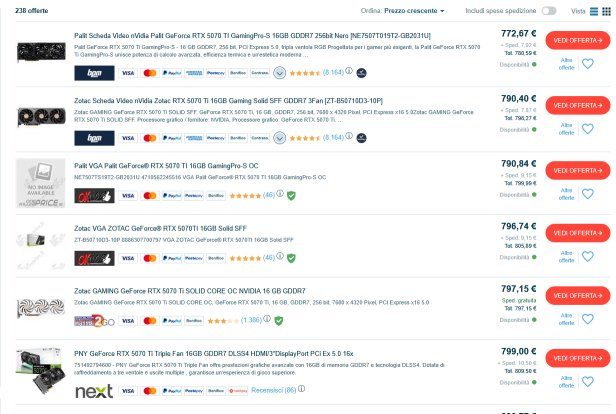Open (8.164) reviews on Palit 772,67 € row
Screen dimensions: 616x414
(333, 73)
